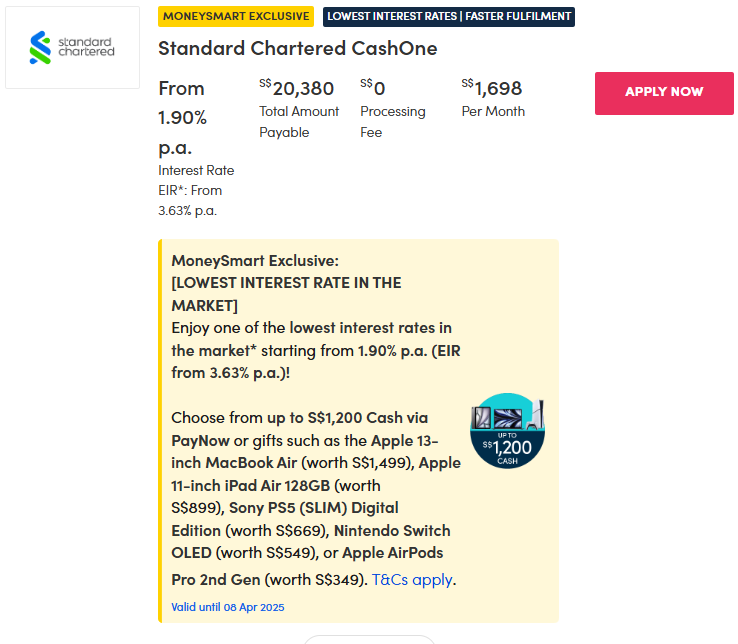738x644 pixels.
Task: Click the From 1.90% p.a. rate
Action: (x=183, y=117)
